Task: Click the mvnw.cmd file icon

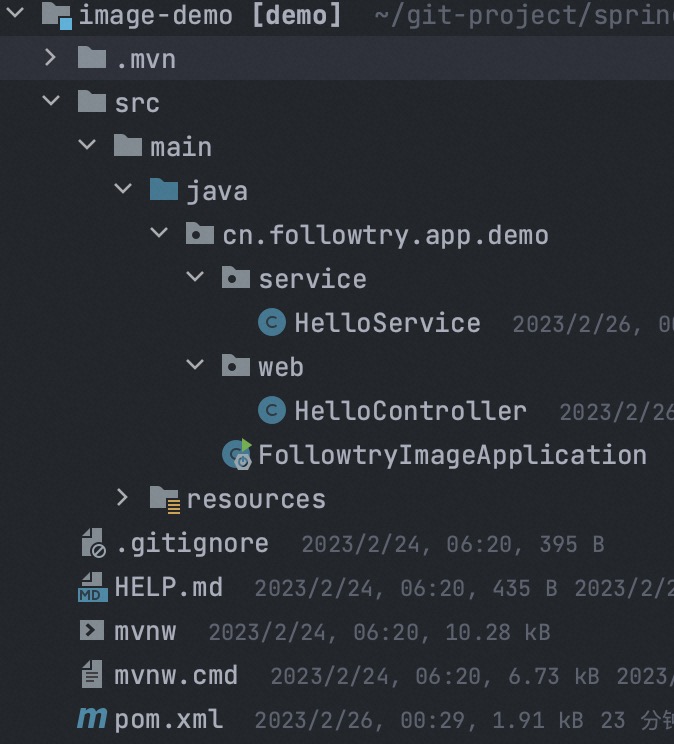Action: [x=92, y=675]
